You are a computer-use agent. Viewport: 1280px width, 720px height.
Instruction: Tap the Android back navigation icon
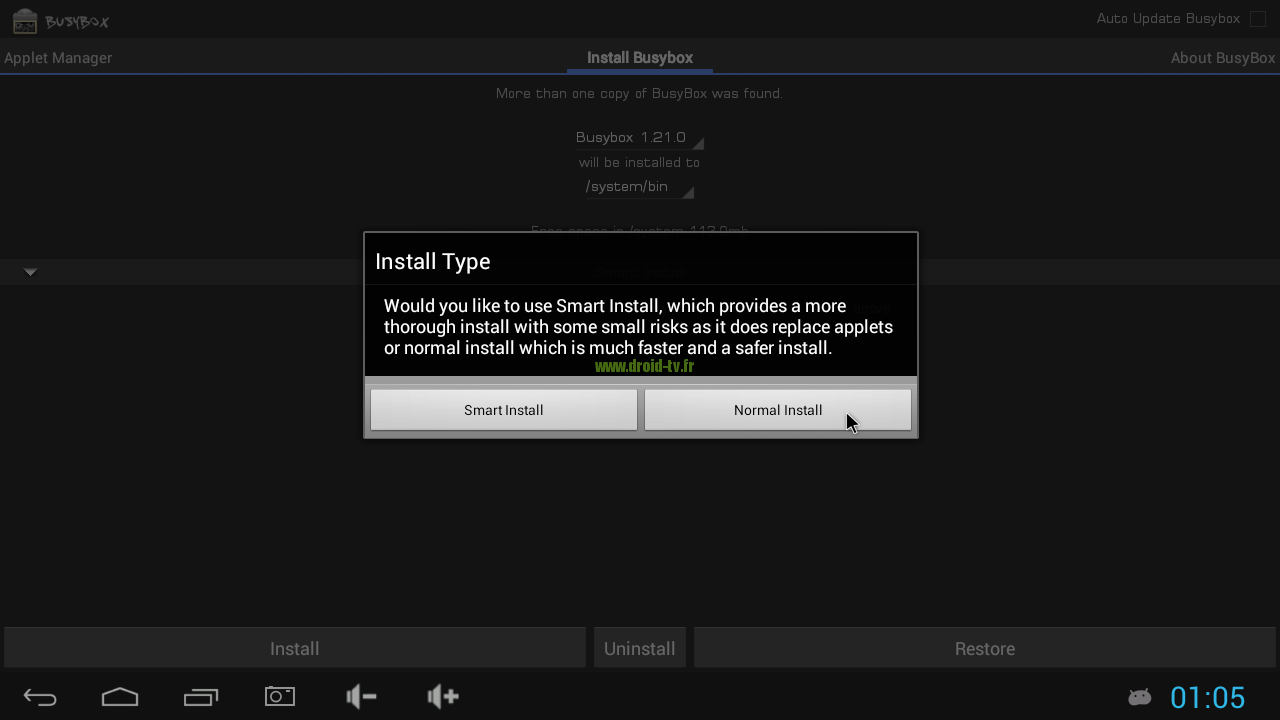coord(40,697)
